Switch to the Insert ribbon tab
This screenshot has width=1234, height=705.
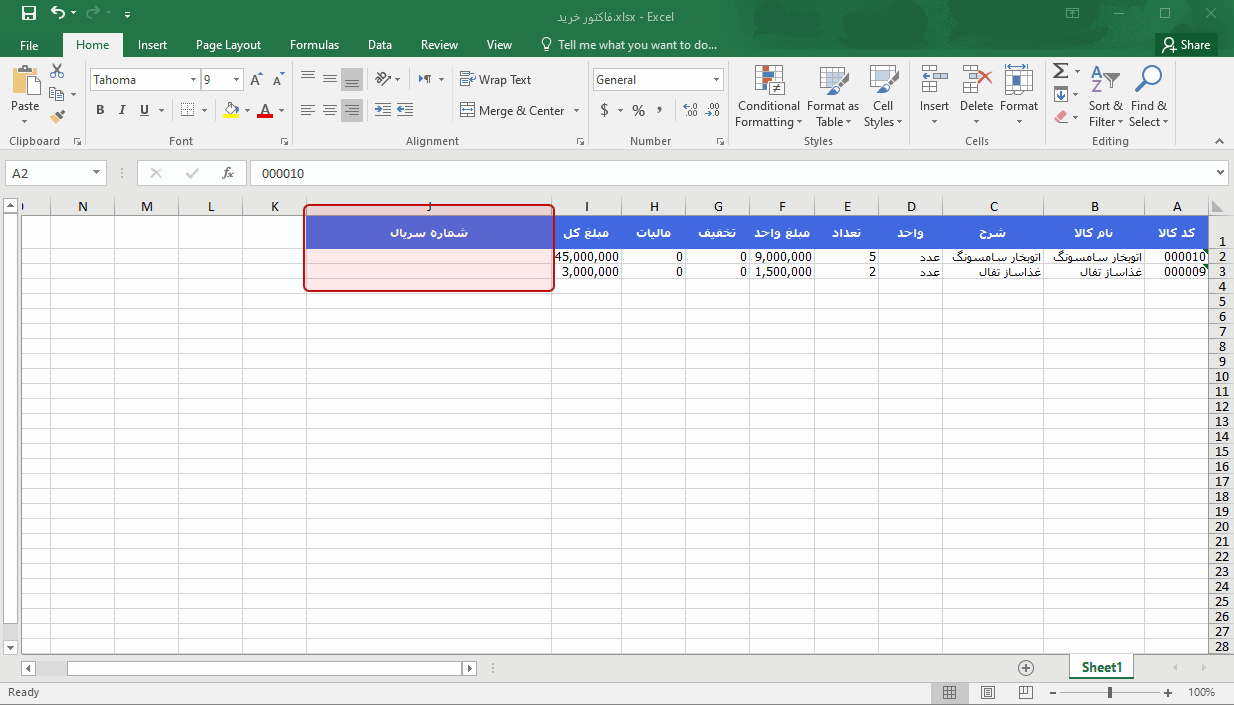pyautogui.click(x=152, y=45)
